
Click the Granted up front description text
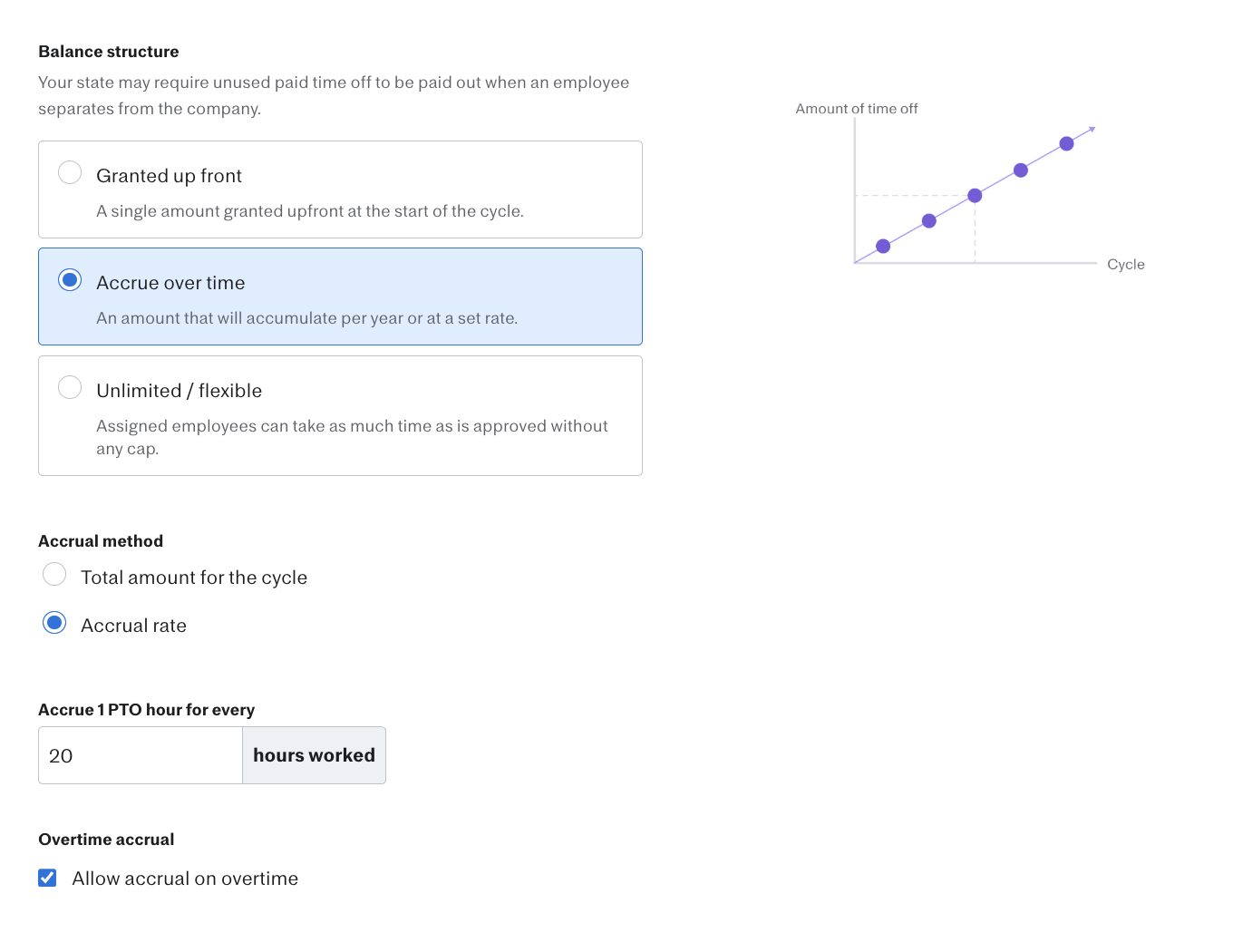coord(310,211)
